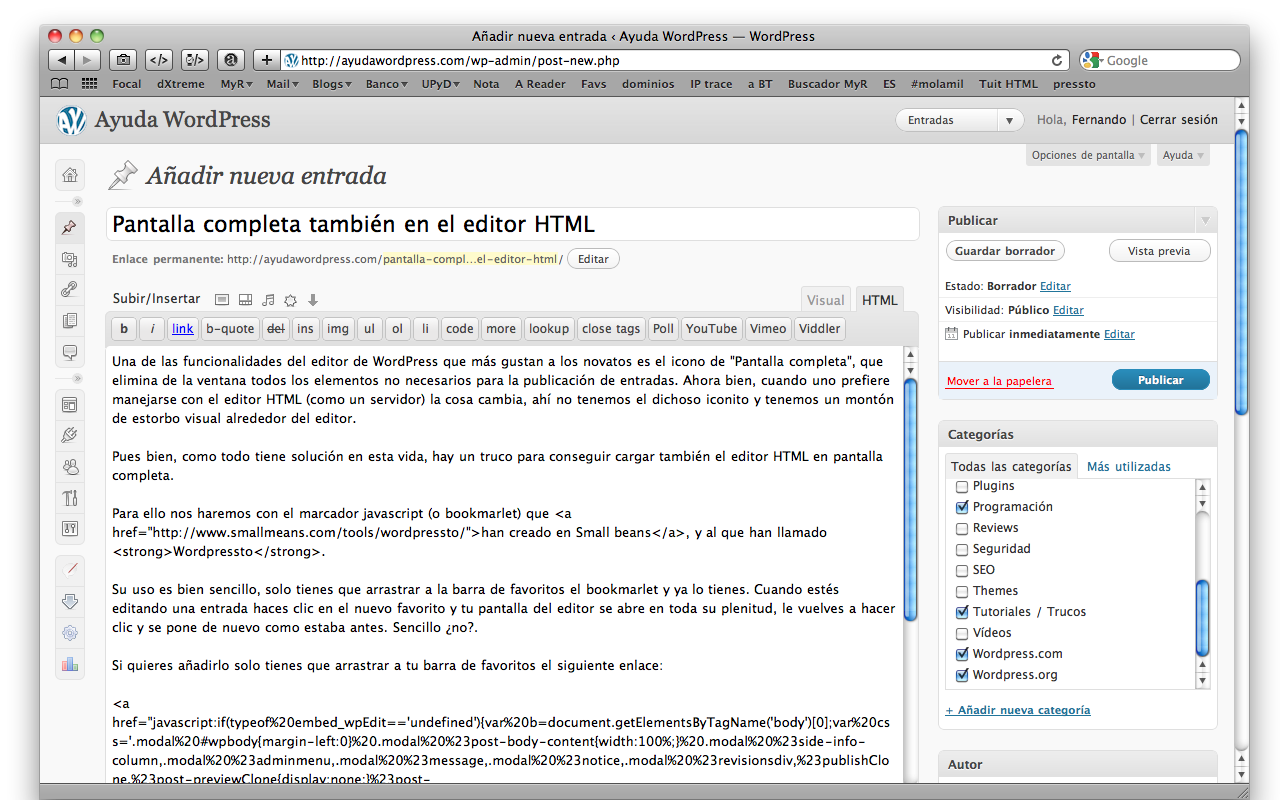Click the red slash plugin icon in sidebar
The image size is (1280, 800).
pyautogui.click(x=69, y=569)
